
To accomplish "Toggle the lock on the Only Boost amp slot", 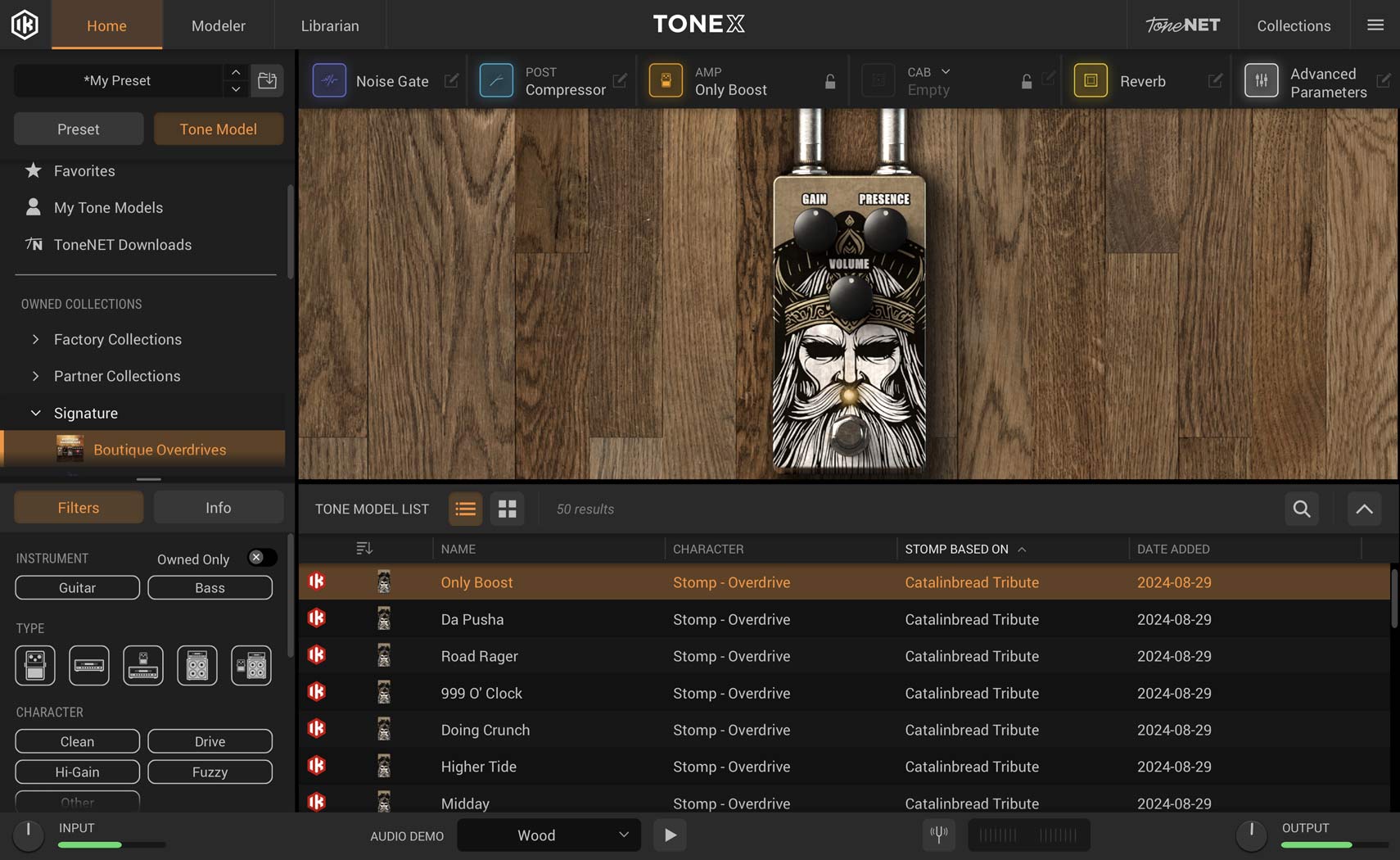I will [x=829, y=82].
